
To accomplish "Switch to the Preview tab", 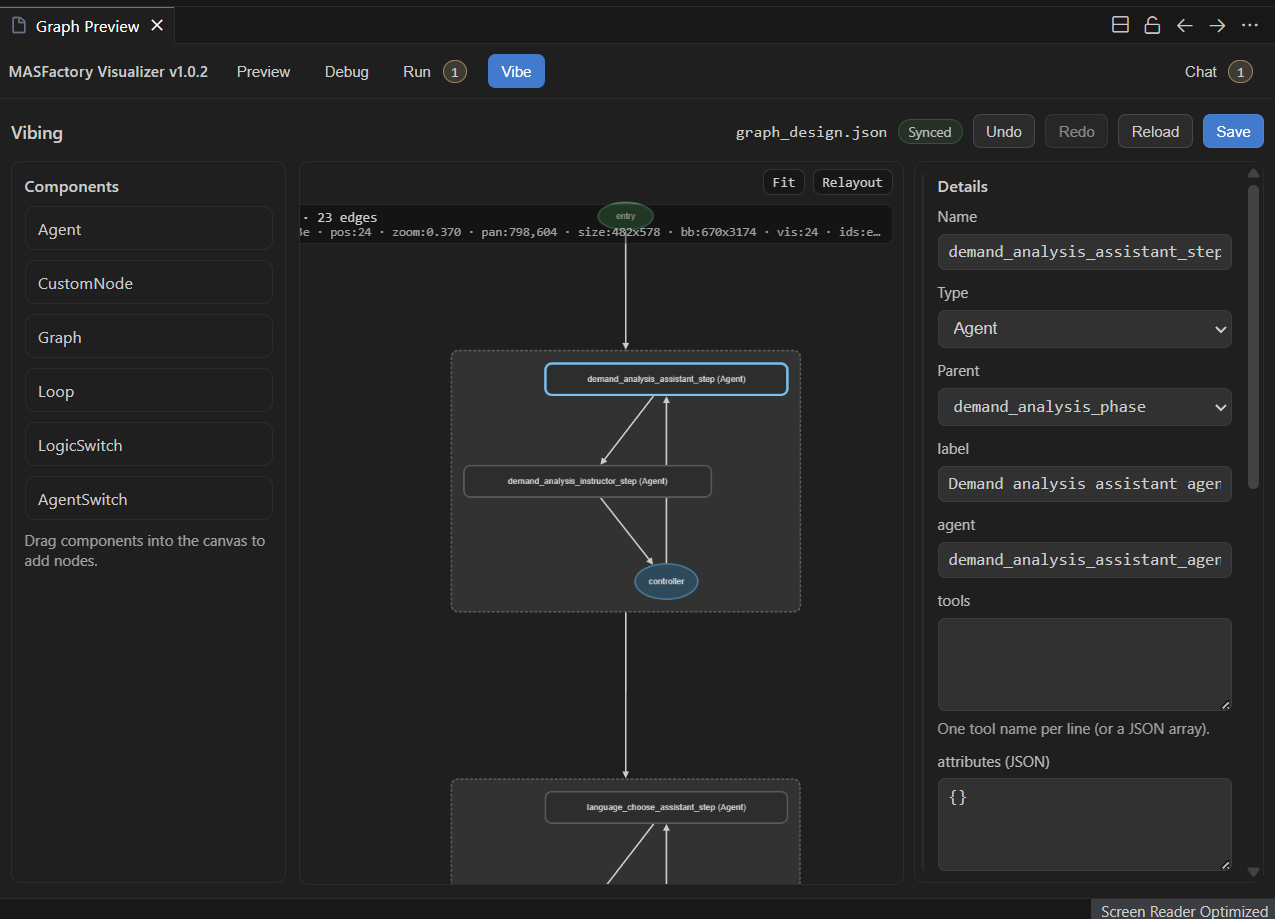I will coord(263,72).
